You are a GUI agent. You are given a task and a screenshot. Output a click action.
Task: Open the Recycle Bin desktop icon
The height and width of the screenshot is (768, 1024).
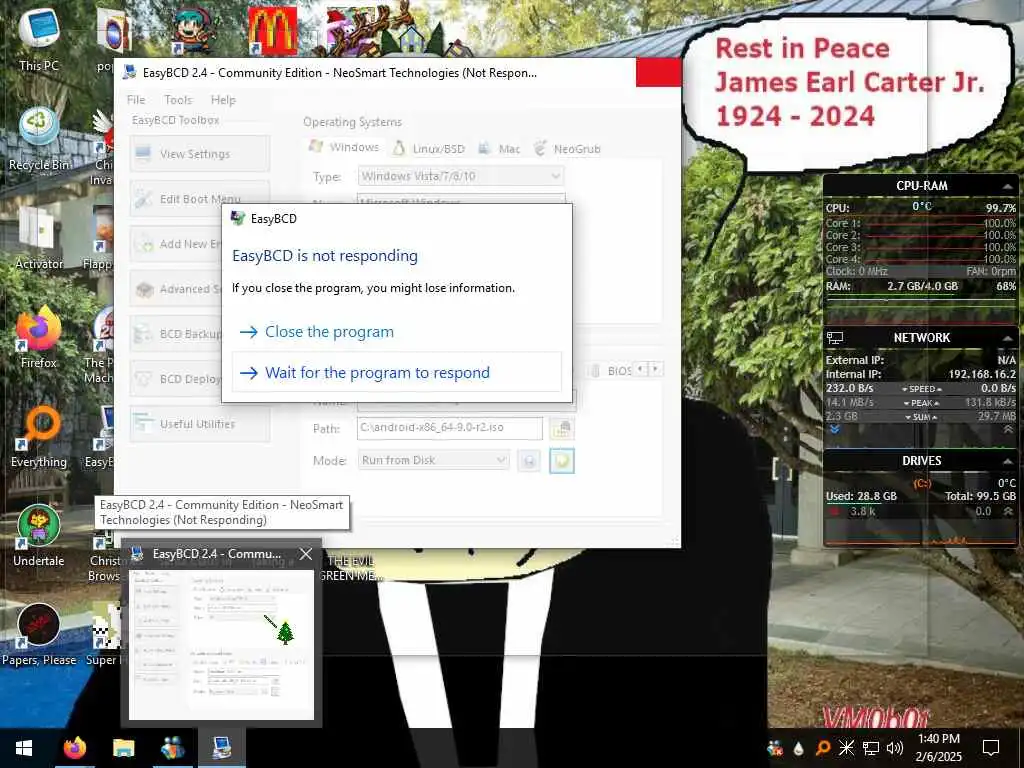(x=39, y=138)
